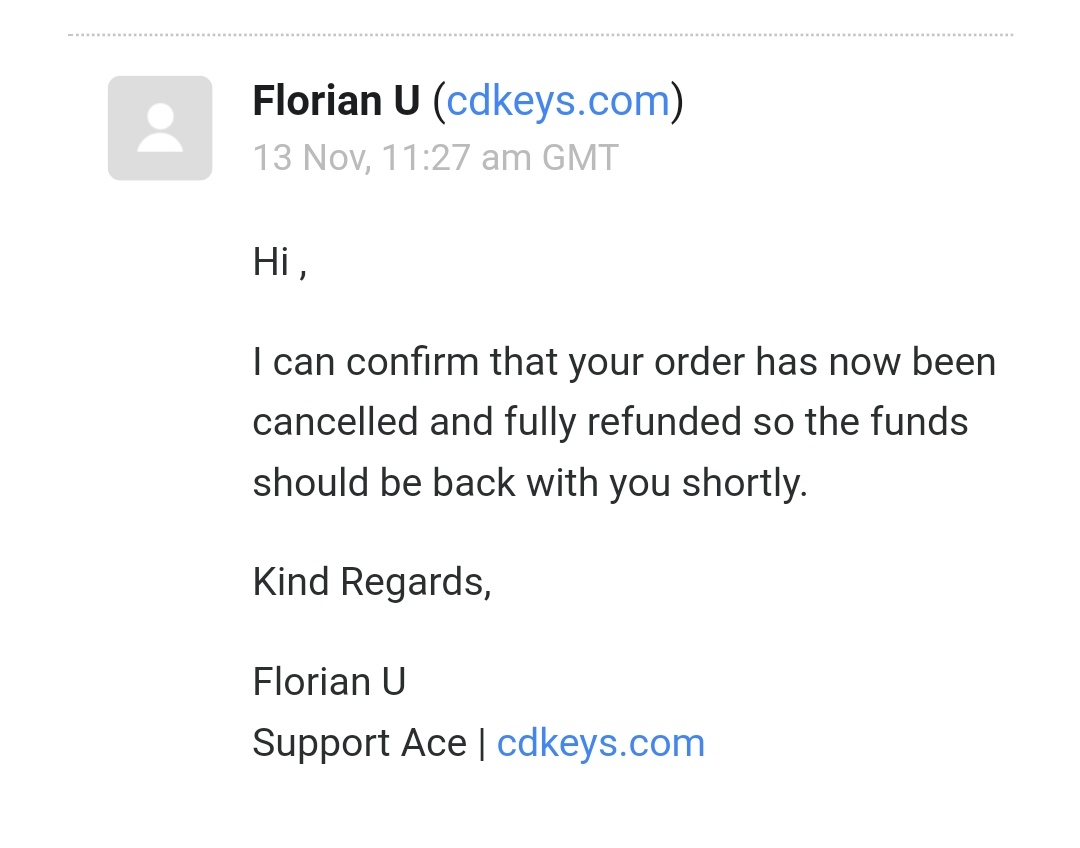Click the dotted separator line above message
The image size is (1080, 848).
click(x=541, y=34)
